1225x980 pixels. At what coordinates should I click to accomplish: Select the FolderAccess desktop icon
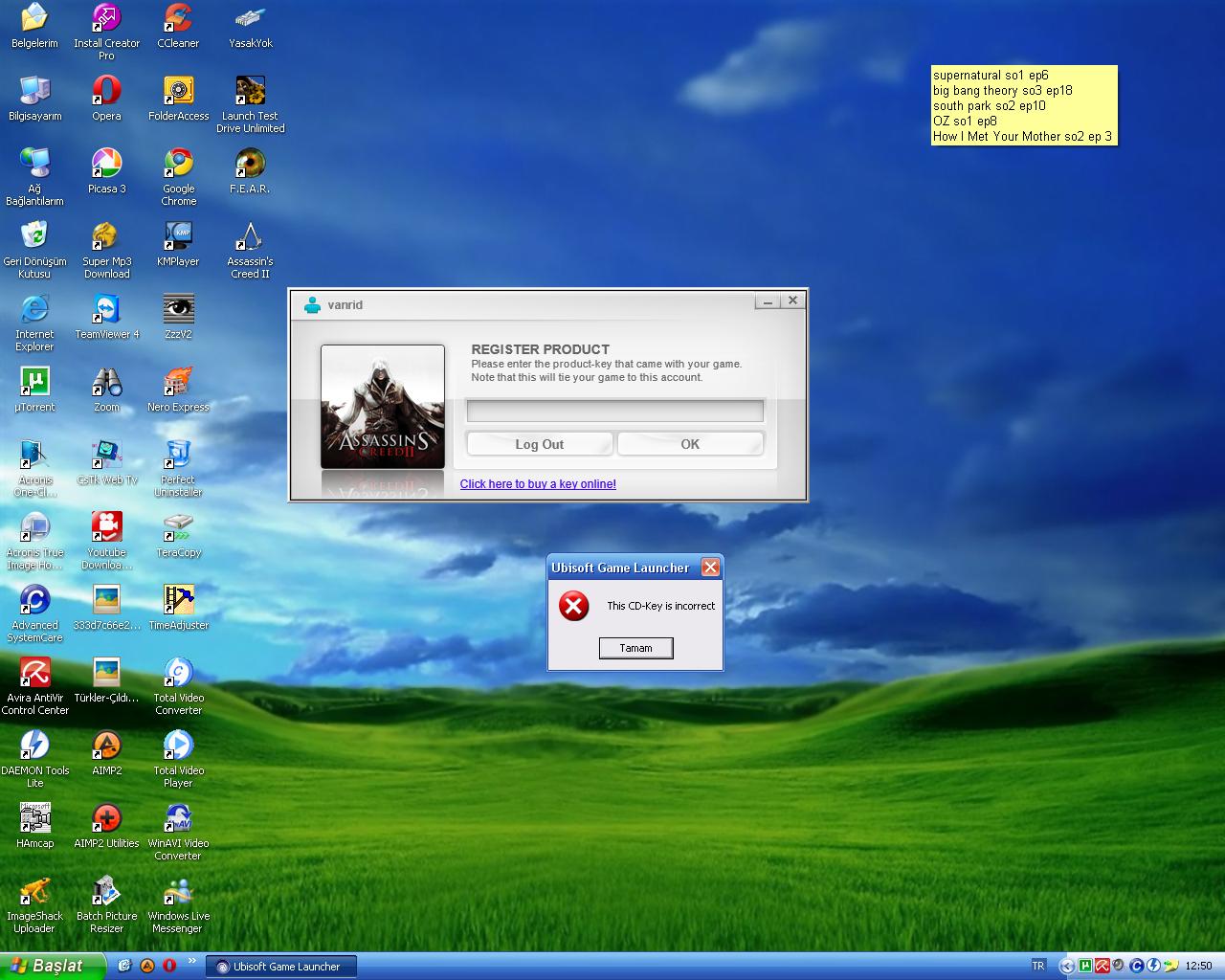(178, 99)
